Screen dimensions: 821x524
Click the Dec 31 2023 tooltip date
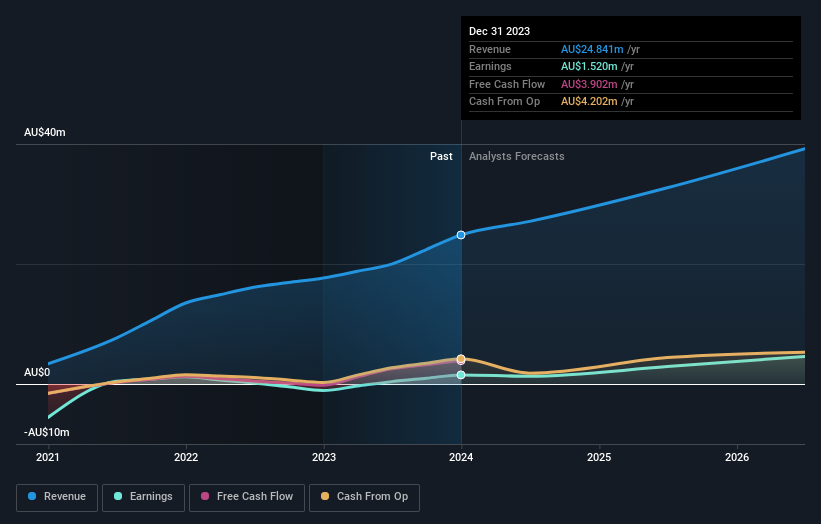[x=500, y=31]
